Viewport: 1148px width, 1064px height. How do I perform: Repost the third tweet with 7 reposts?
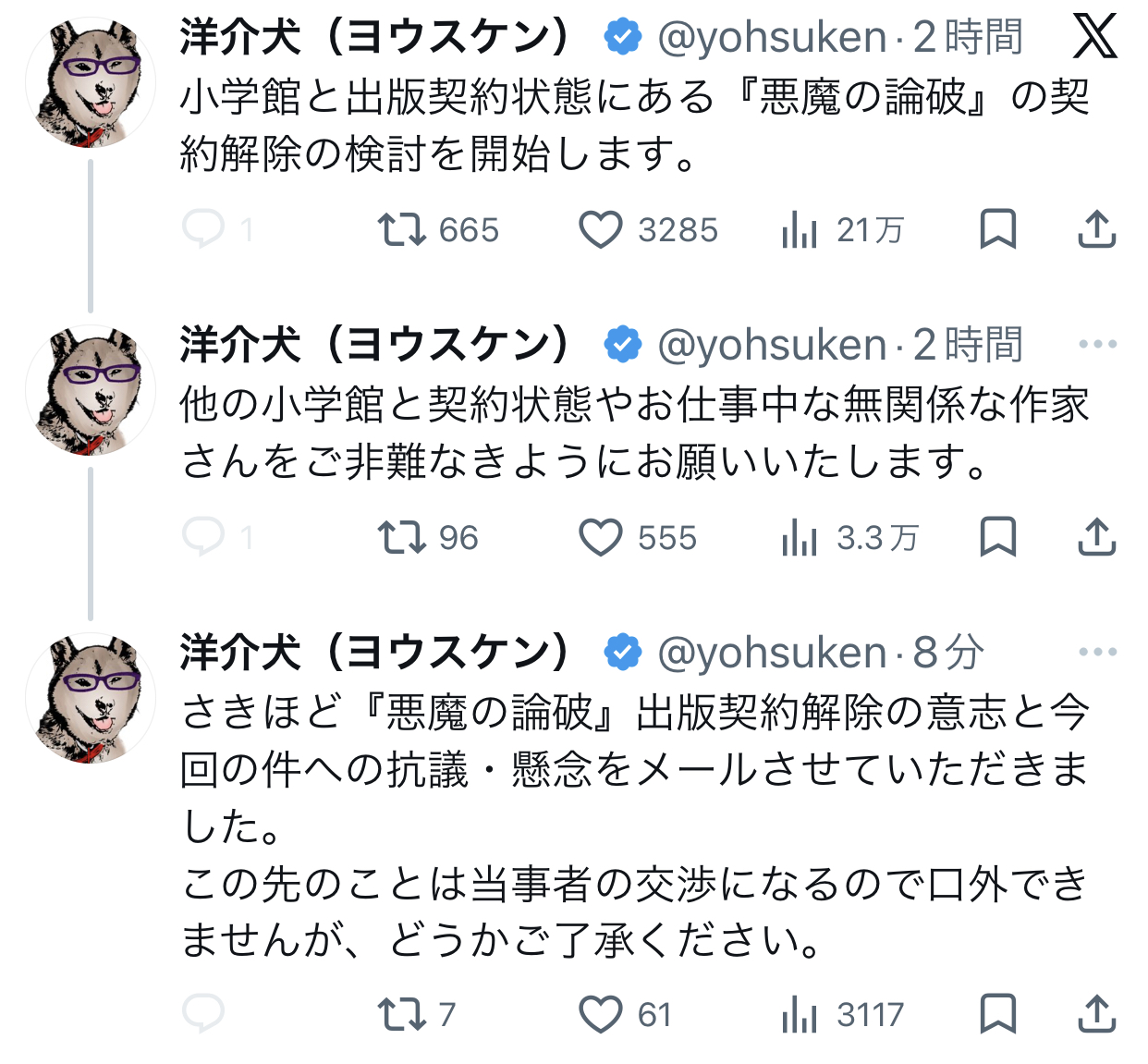pyautogui.click(x=402, y=1014)
